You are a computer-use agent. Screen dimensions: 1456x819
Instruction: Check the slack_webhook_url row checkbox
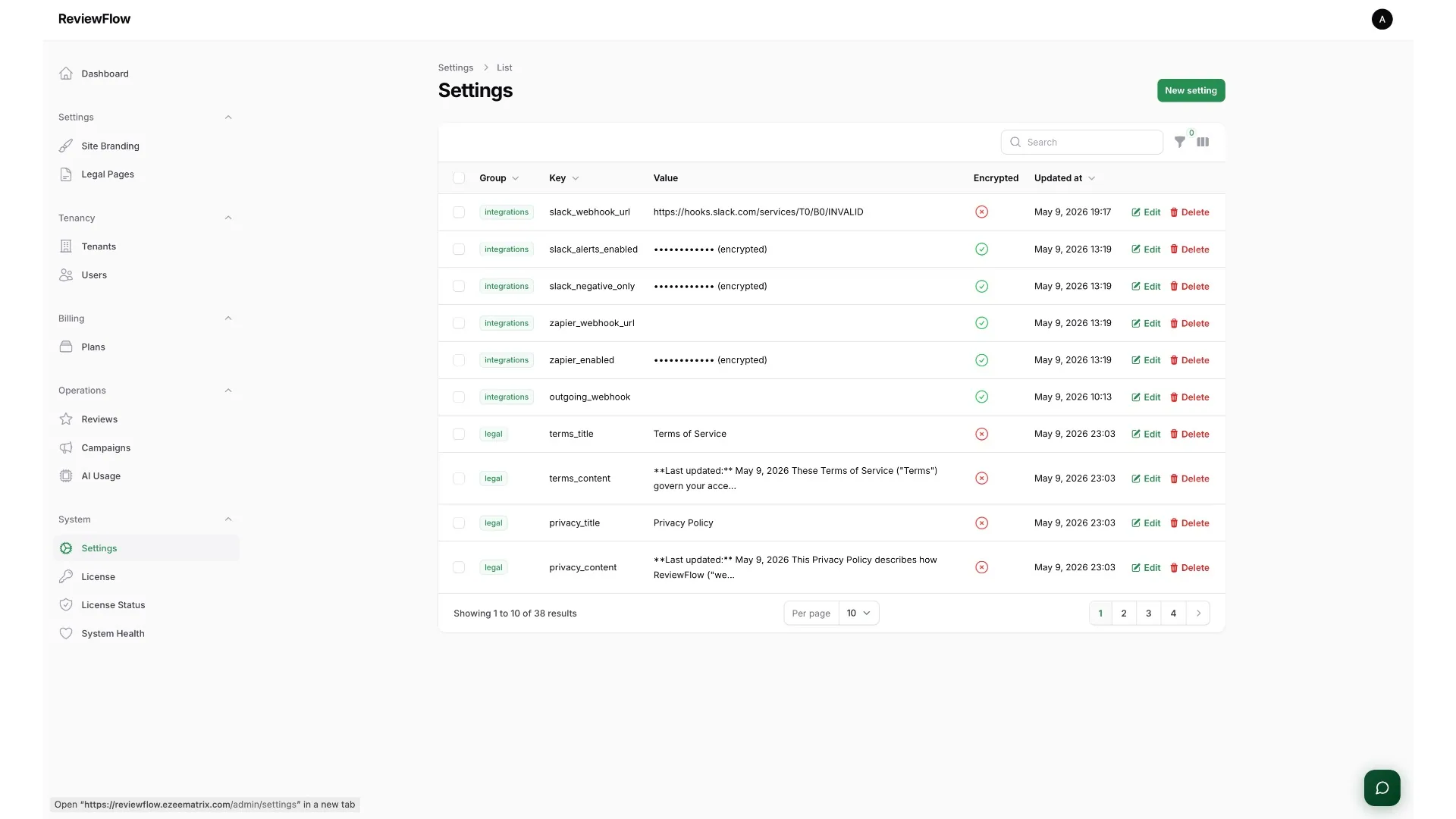[x=459, y=212]
